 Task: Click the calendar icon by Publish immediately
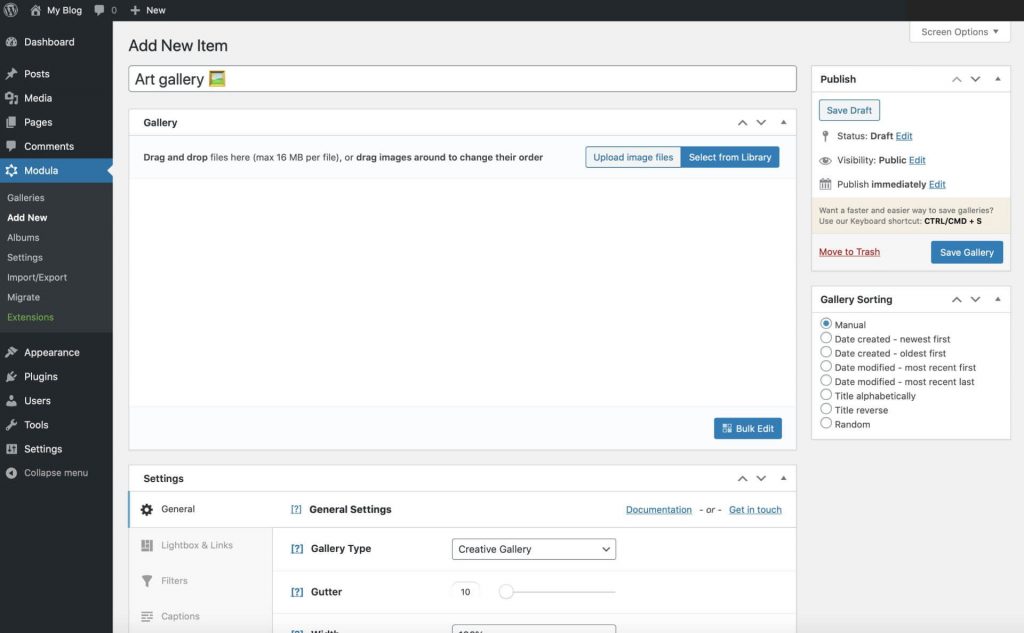pyautogui.click(x=825, y=184)
